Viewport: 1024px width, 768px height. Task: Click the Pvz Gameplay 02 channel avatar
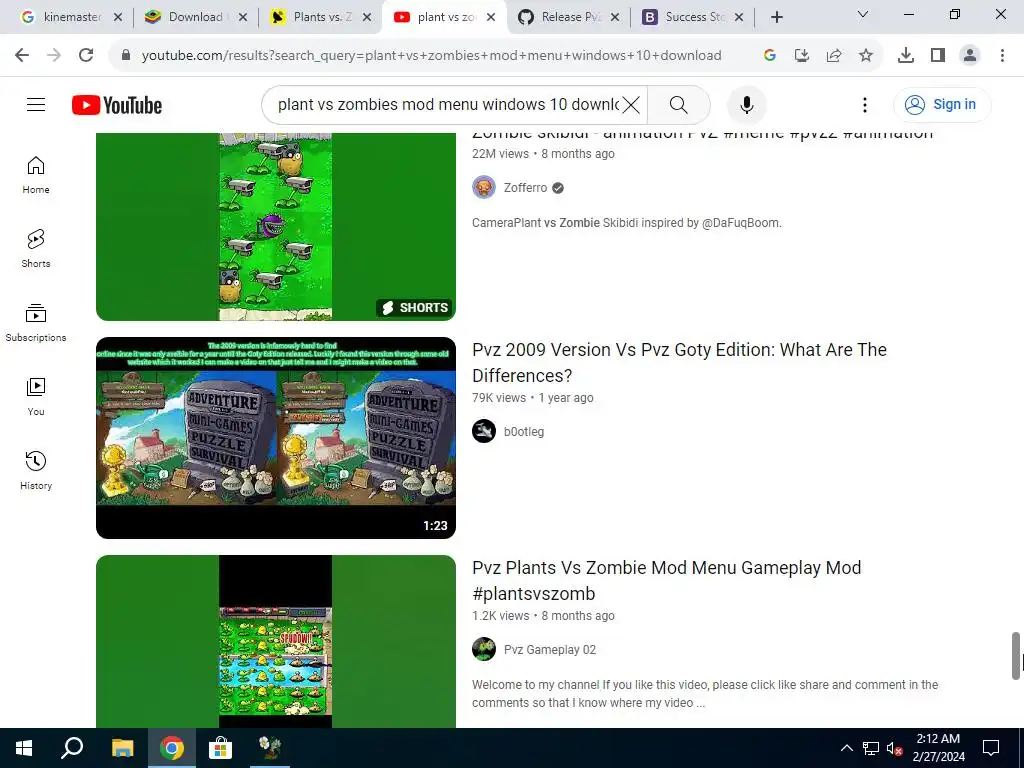484,649
